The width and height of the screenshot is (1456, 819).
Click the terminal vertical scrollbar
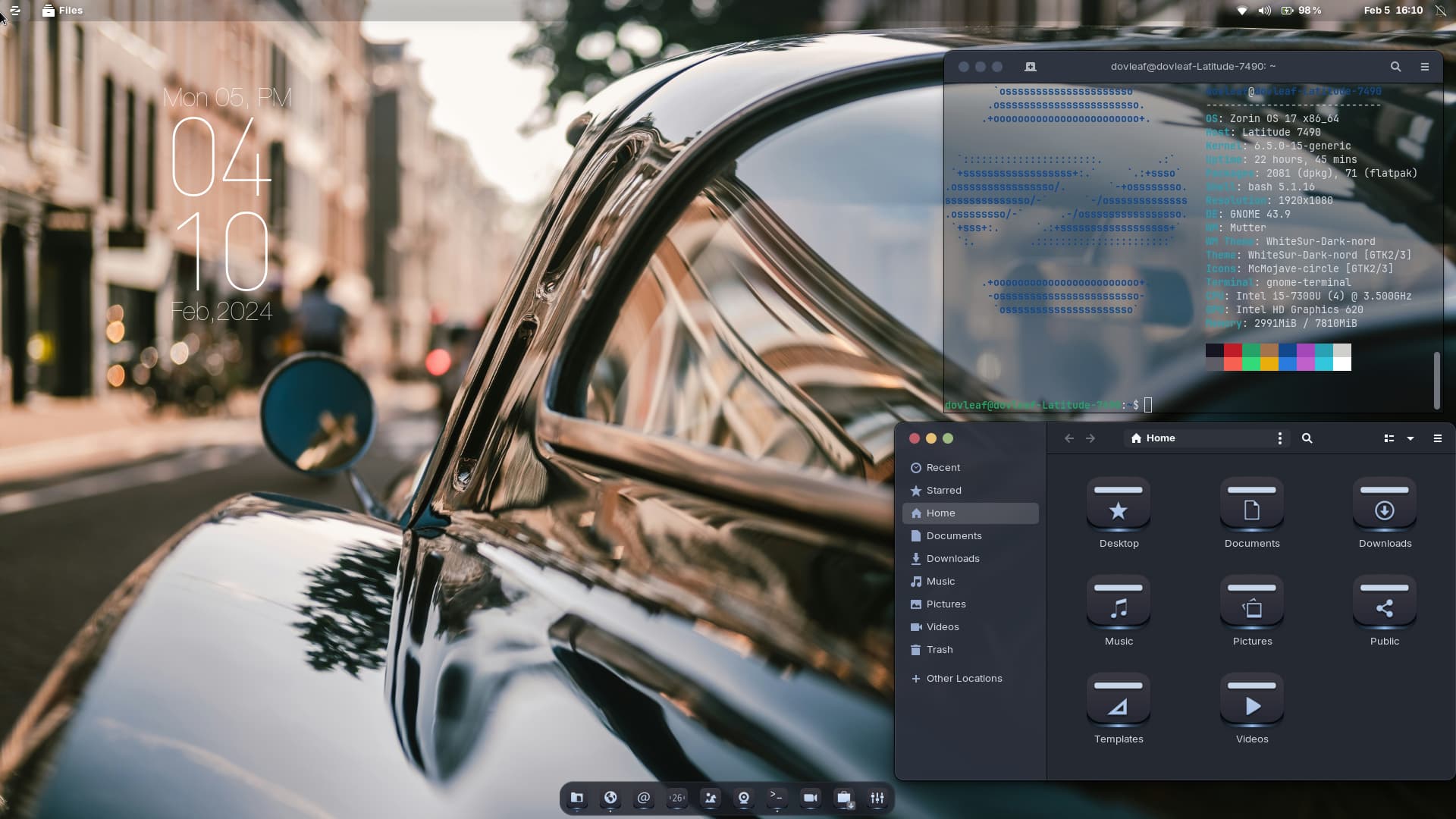tap(1436, 381)
